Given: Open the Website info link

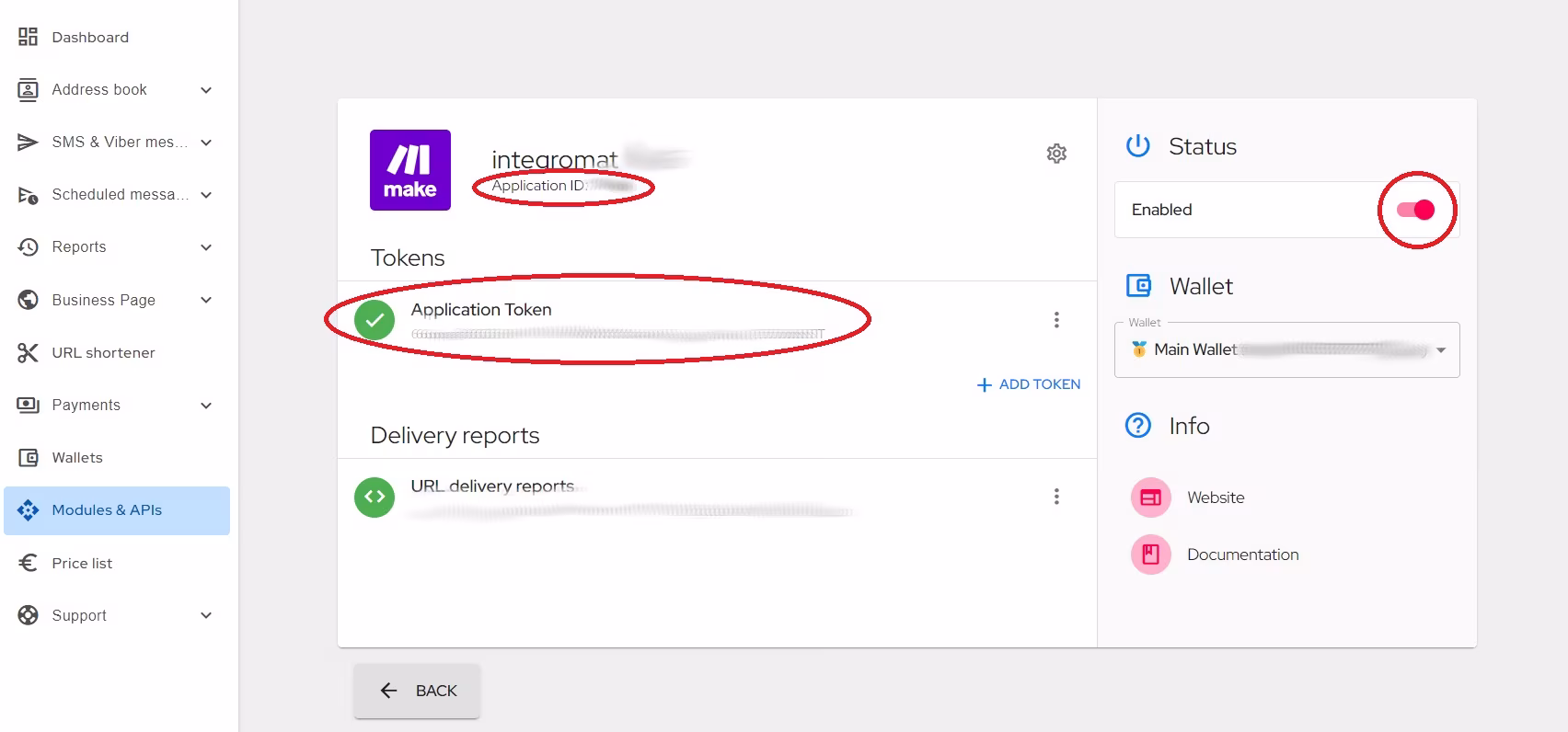Looking at the screenshot, I should [x=1216, y=498].
